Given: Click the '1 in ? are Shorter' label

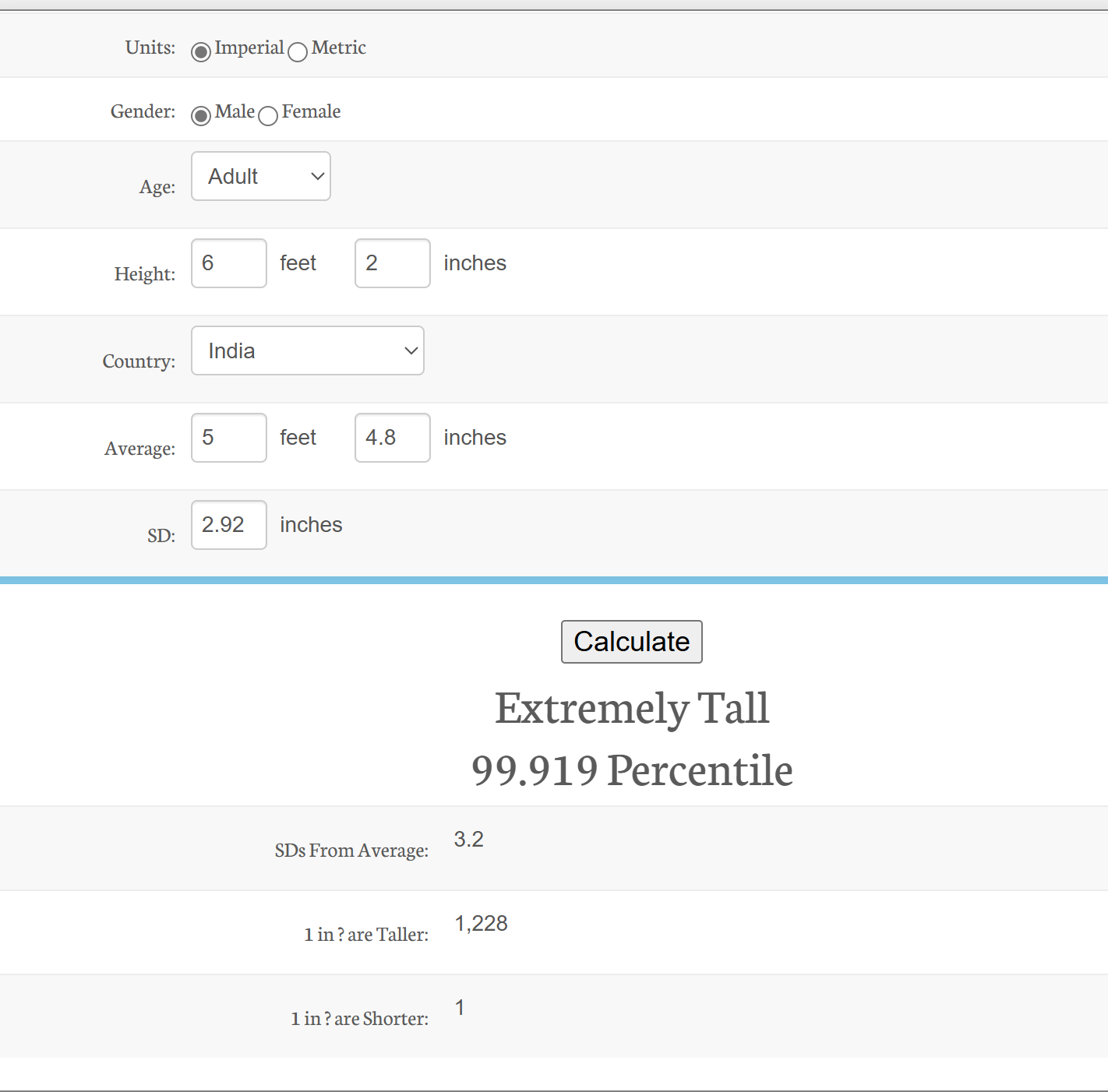Looking at the screenshot, I should pos(359,1019).
